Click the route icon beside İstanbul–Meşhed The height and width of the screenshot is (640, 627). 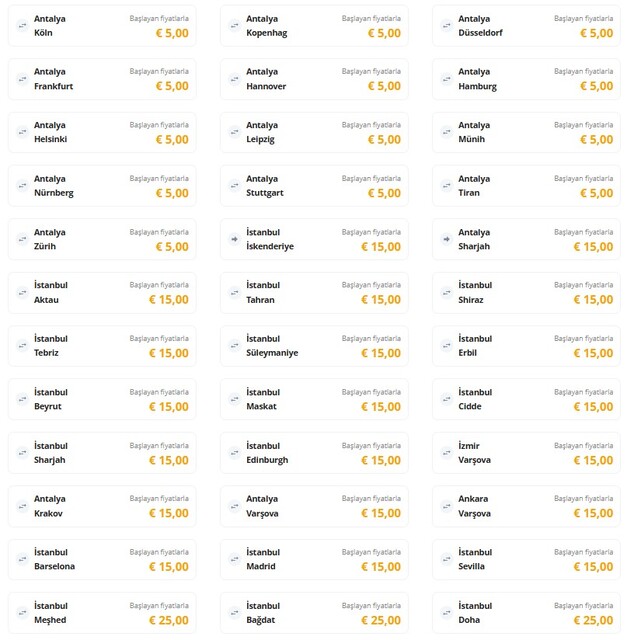point(22,612)
